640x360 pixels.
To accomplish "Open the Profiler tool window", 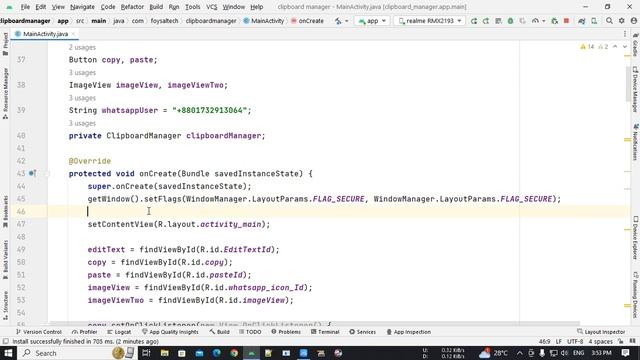I will coord(84,332).
